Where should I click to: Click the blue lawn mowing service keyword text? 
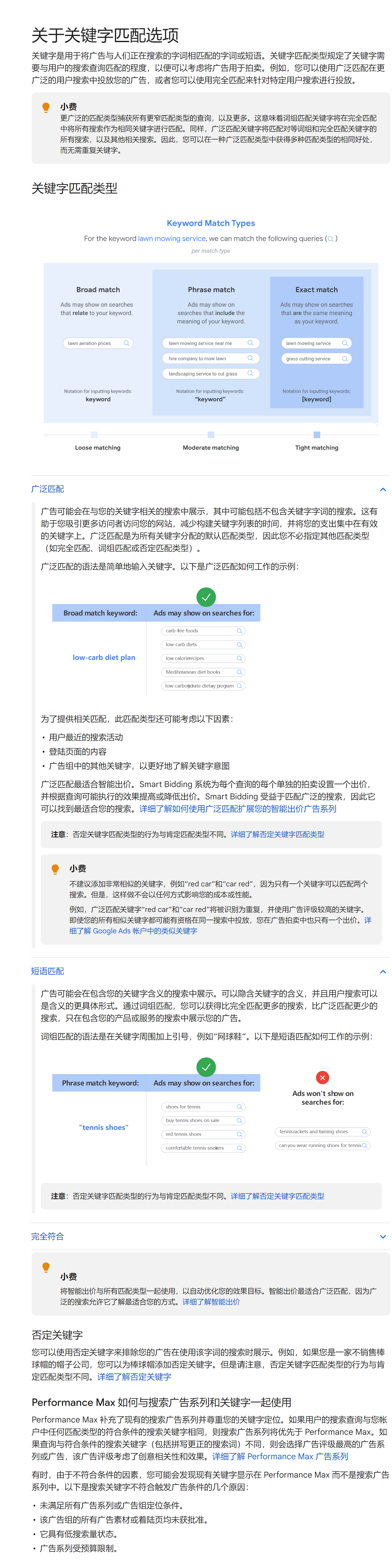(172, 239)
